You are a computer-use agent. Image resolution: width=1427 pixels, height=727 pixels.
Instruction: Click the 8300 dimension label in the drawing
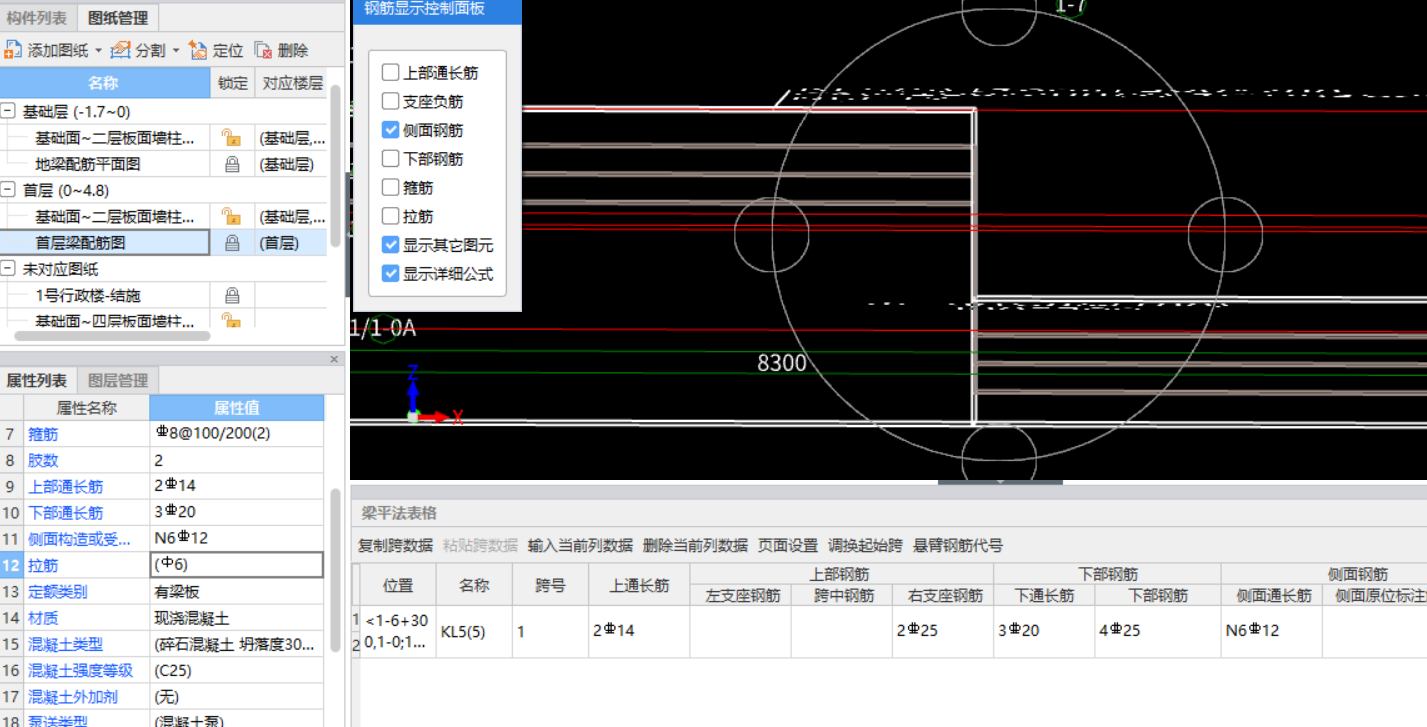[x=781, y=363]
